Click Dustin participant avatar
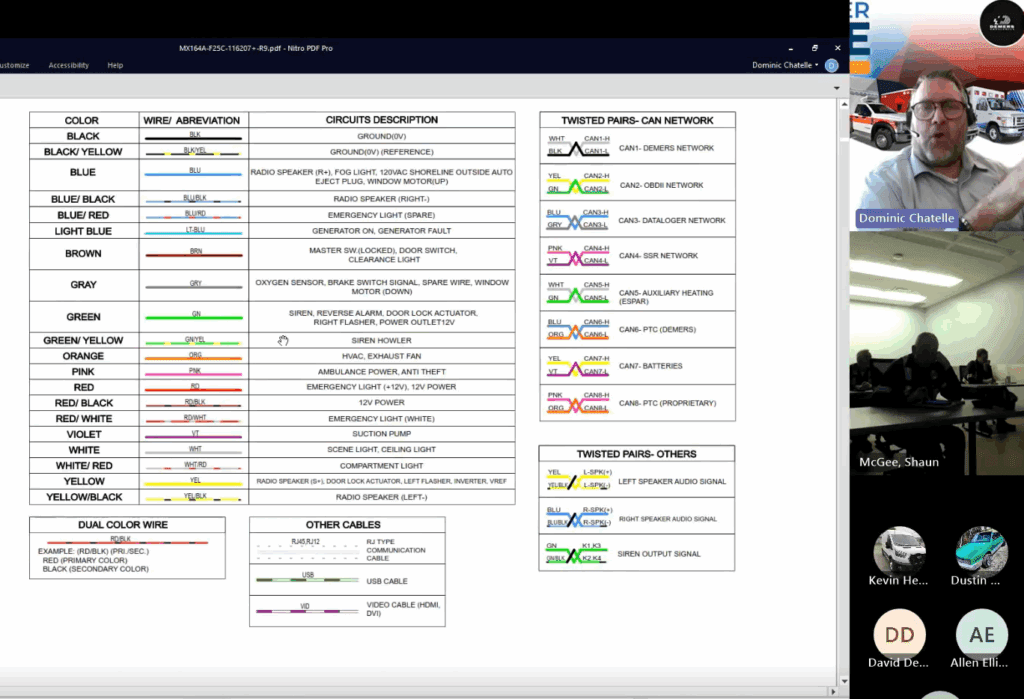 pos(982,552)
